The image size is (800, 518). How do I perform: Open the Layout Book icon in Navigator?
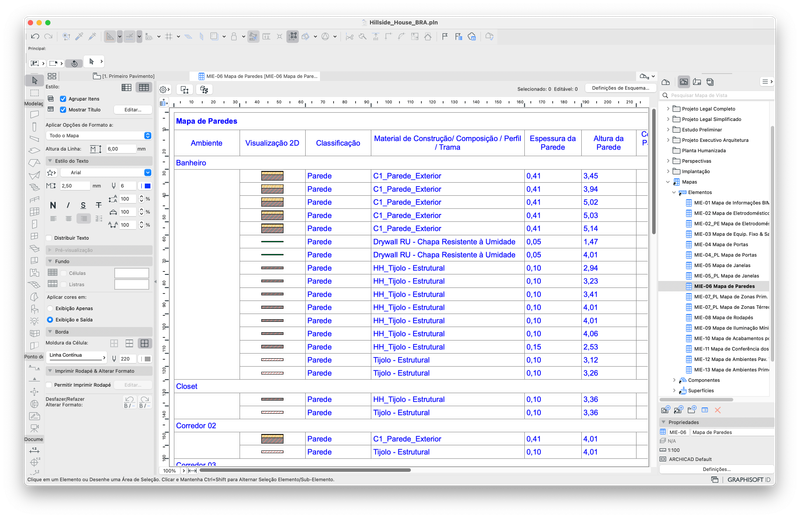pos(697,82)
